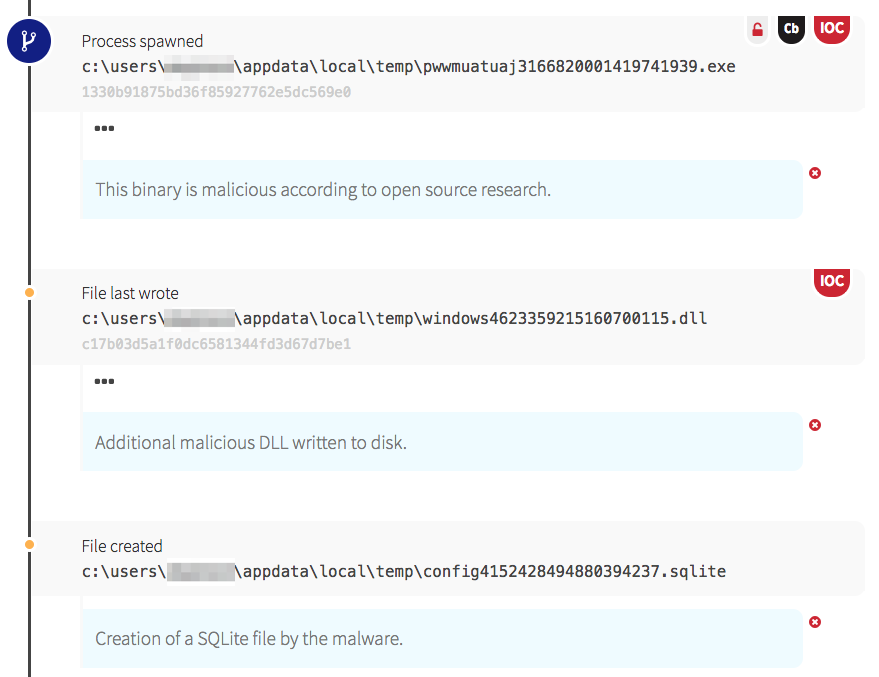Click the pwwmuatuaj exe file path

(x=410, y=67)
